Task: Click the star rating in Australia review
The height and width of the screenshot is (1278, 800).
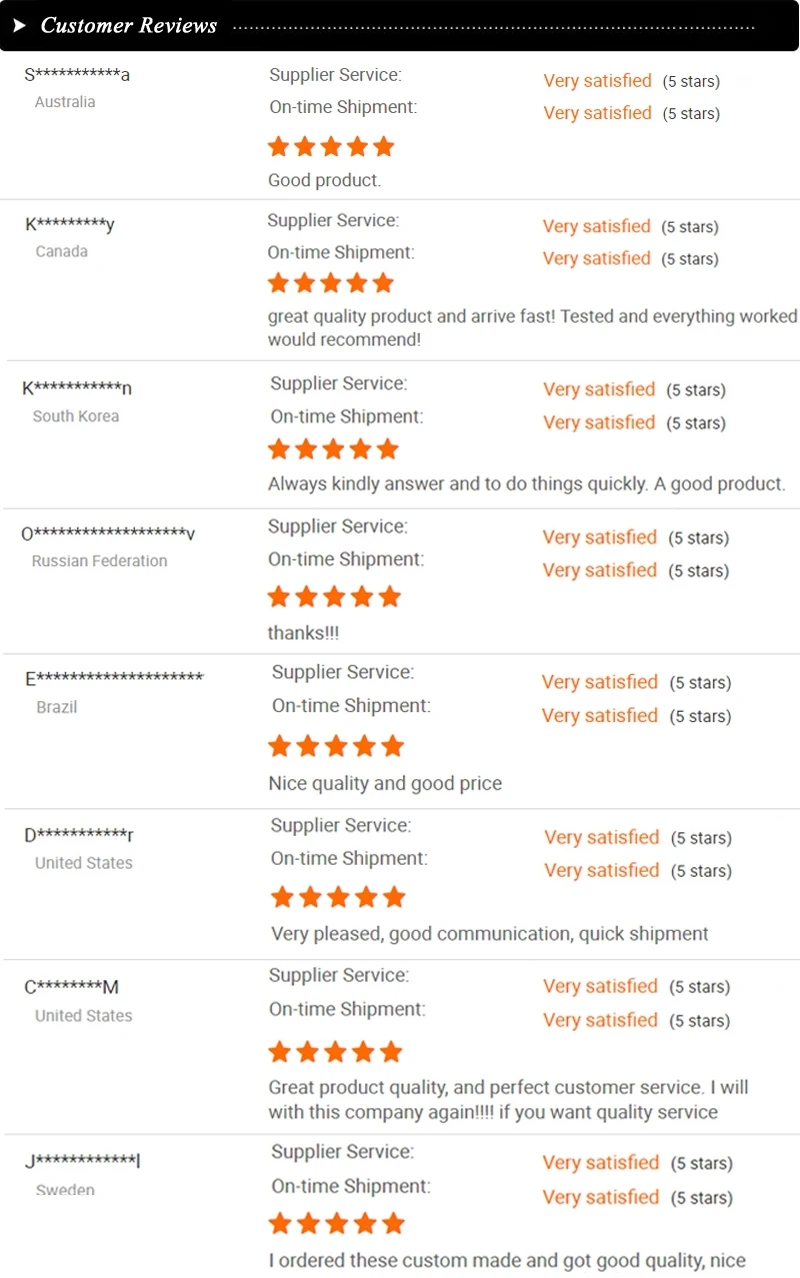Action: (x=331, y=147)
